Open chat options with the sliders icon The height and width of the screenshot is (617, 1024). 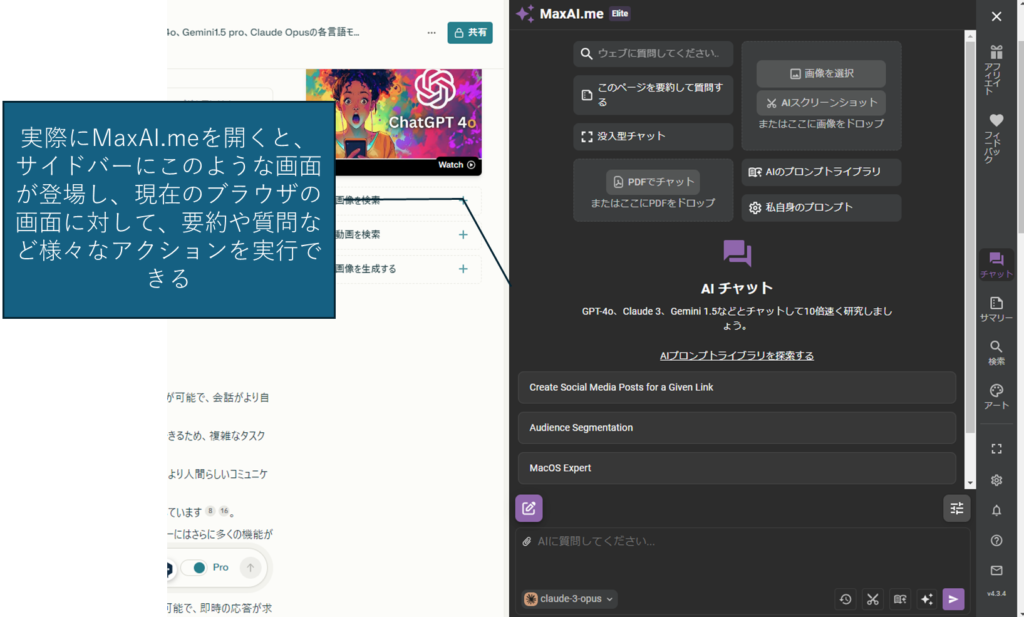point(956,508)
